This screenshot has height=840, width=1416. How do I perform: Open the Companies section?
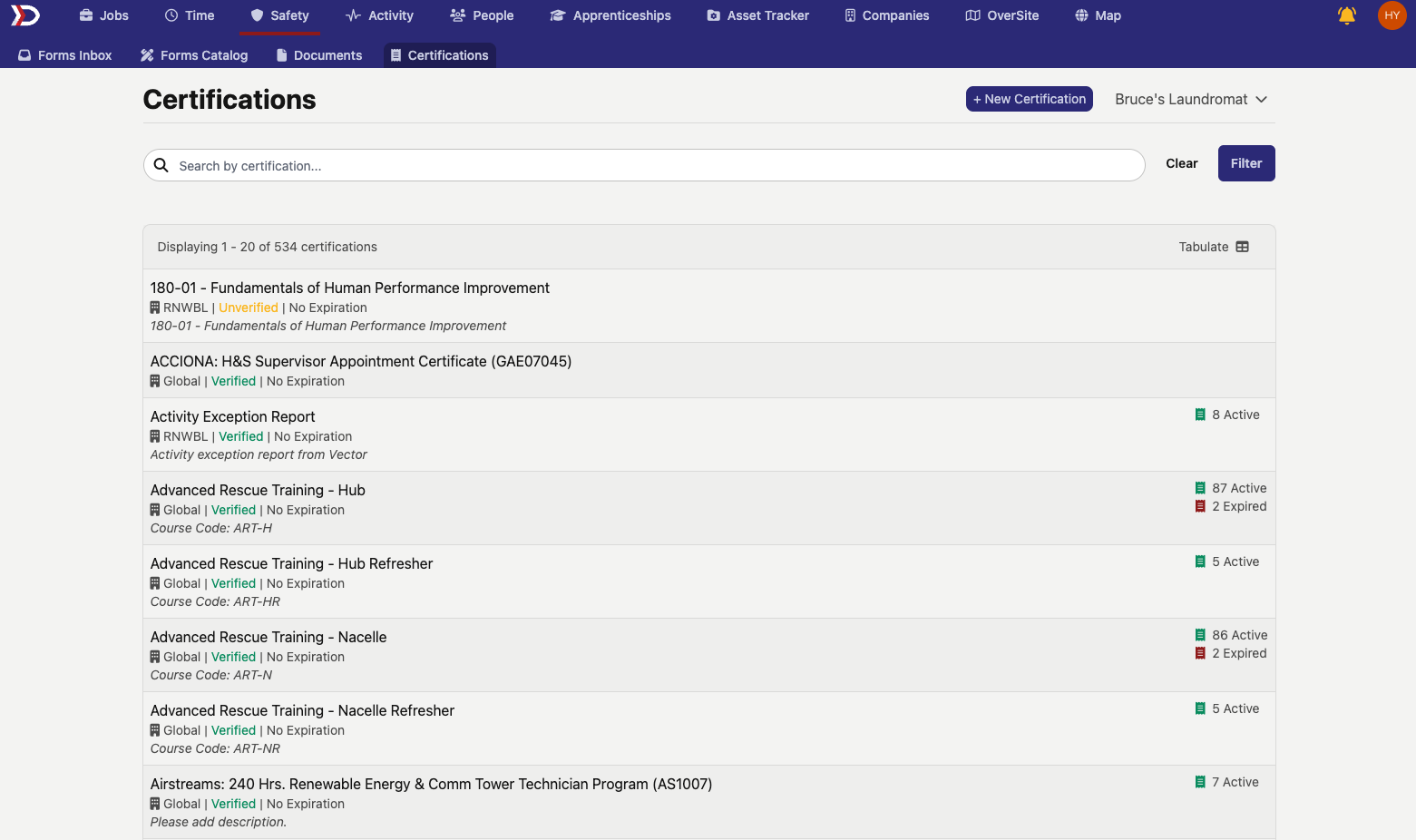pyautogui.click(x=886, y=15)
